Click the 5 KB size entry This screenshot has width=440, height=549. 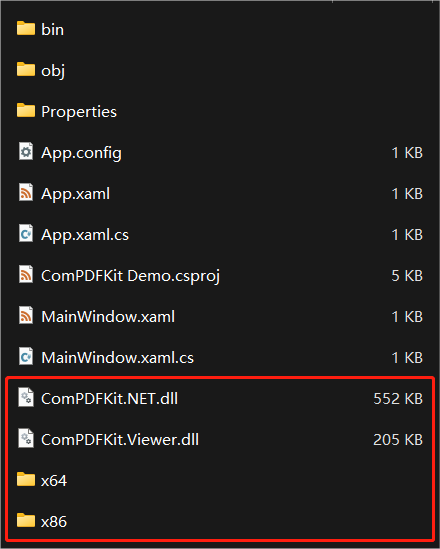pos(407,276)
